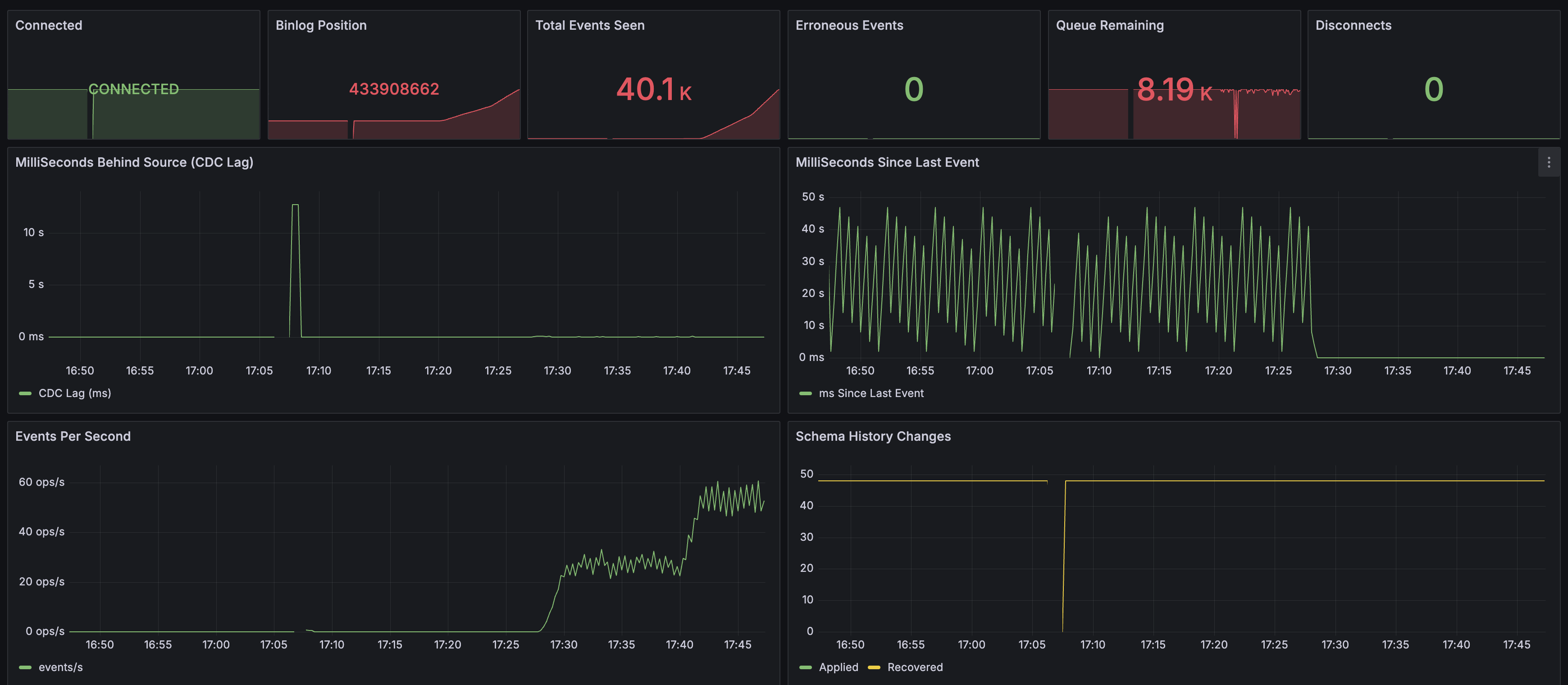Toggle the CDC Lag (ms) legend series

pyautogui.click(x=74, y=393)
